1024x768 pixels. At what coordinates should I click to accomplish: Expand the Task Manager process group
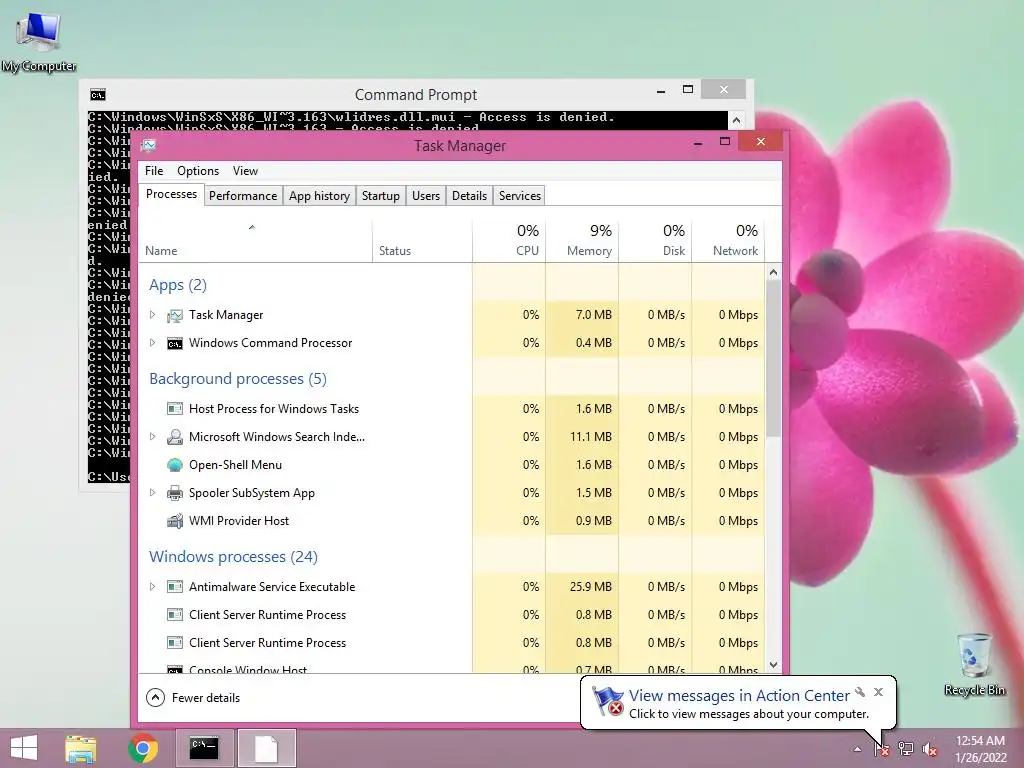tap(152, 315)
